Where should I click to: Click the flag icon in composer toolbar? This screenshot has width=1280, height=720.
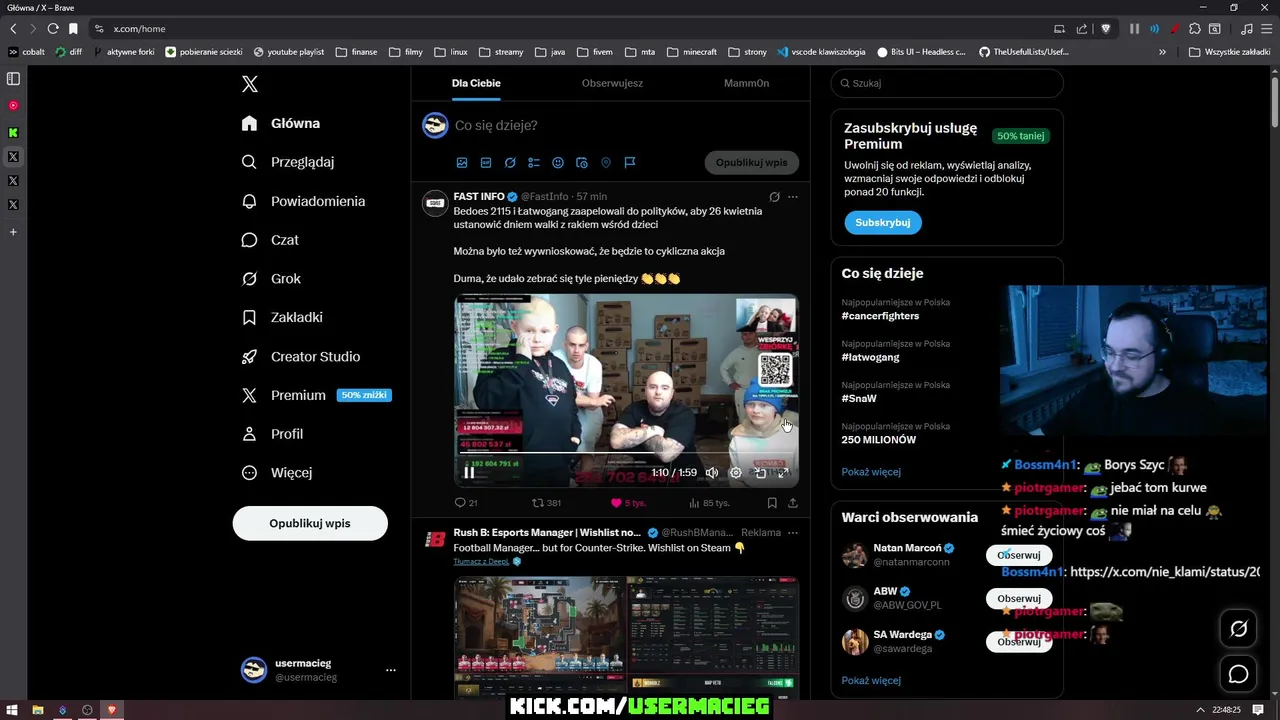tap(630, 162)
